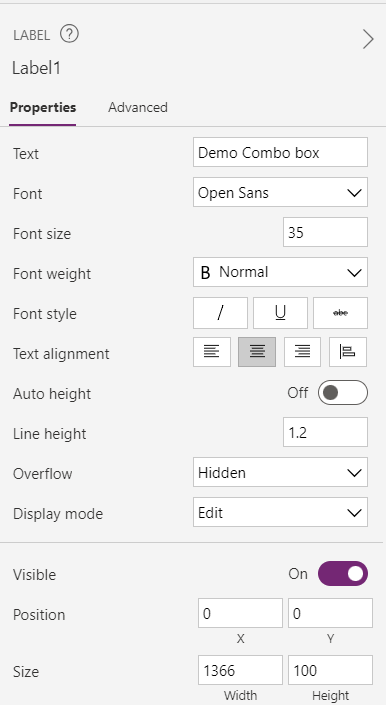386x705 pixels.
Task: Turn off the Visible toggle
Action: coord(343,574)
